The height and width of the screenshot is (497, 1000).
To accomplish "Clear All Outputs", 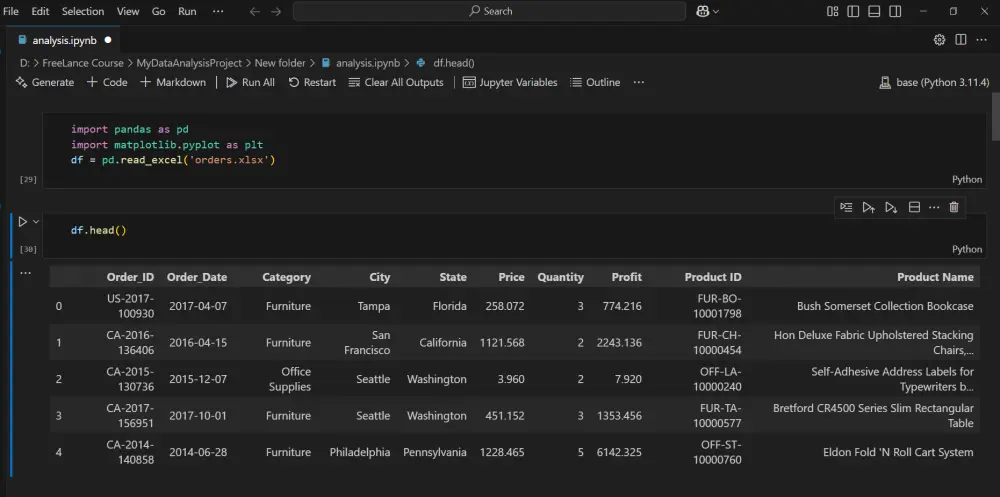I will click(x=396, y=82).
